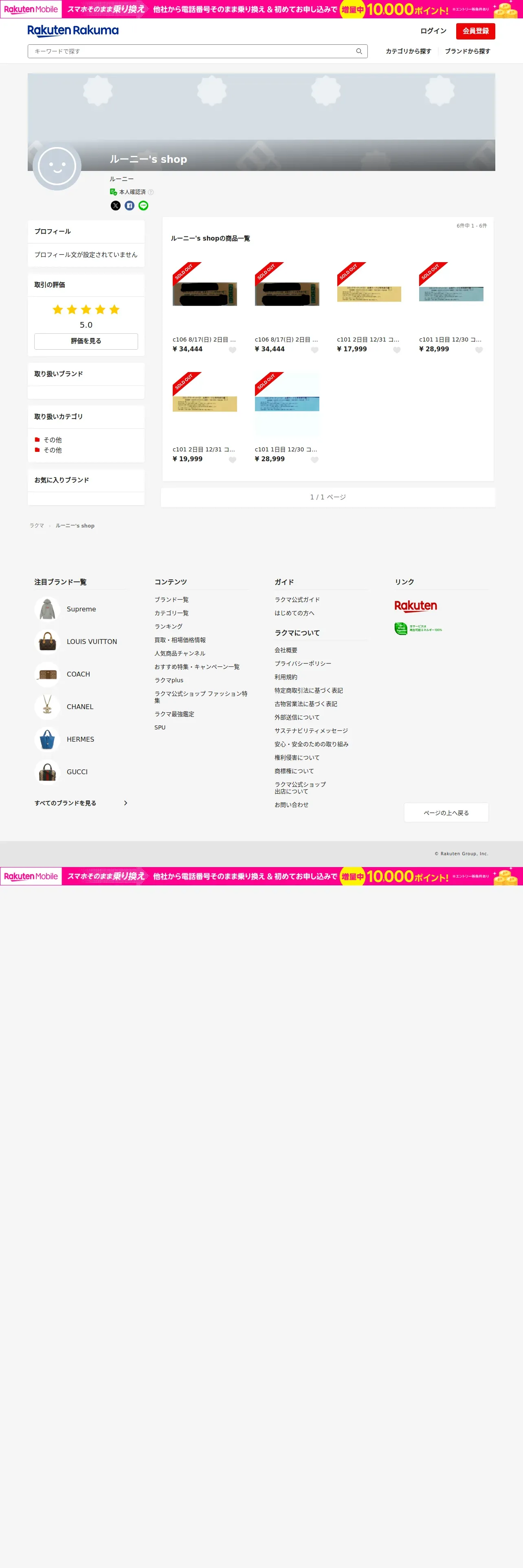This screenshot has width=523, height=1568.
Task: Open ラクマ最強鑑定 link
Action: [x=174, y=714]
